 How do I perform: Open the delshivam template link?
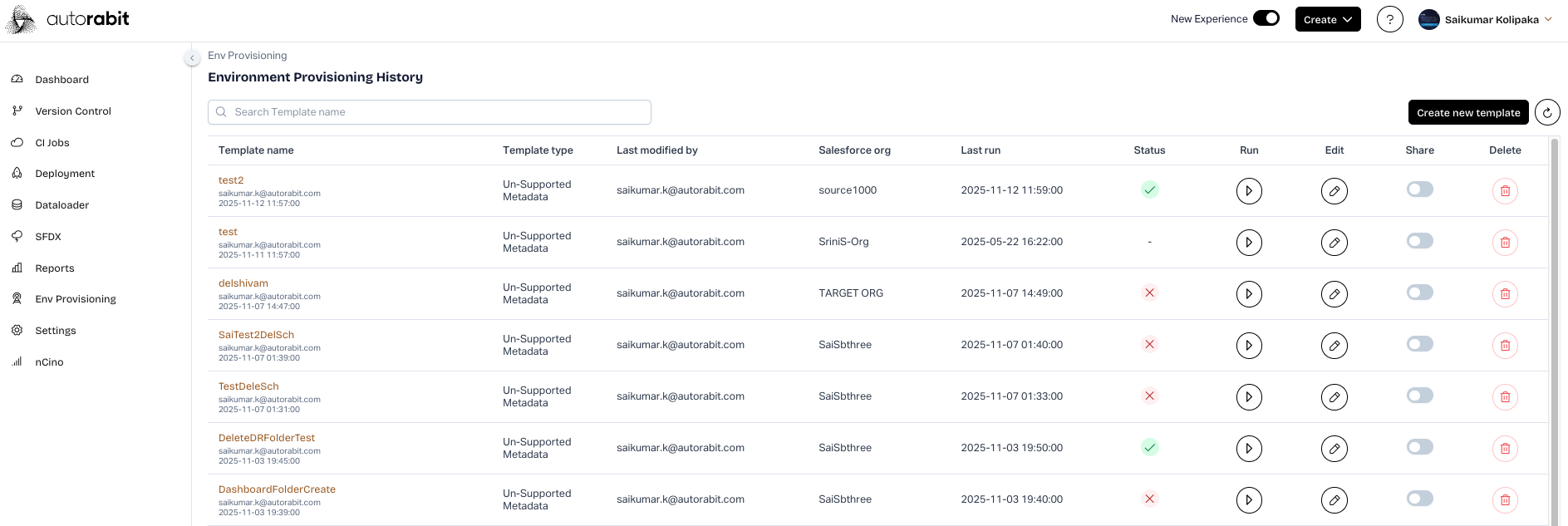click(243, 283)
